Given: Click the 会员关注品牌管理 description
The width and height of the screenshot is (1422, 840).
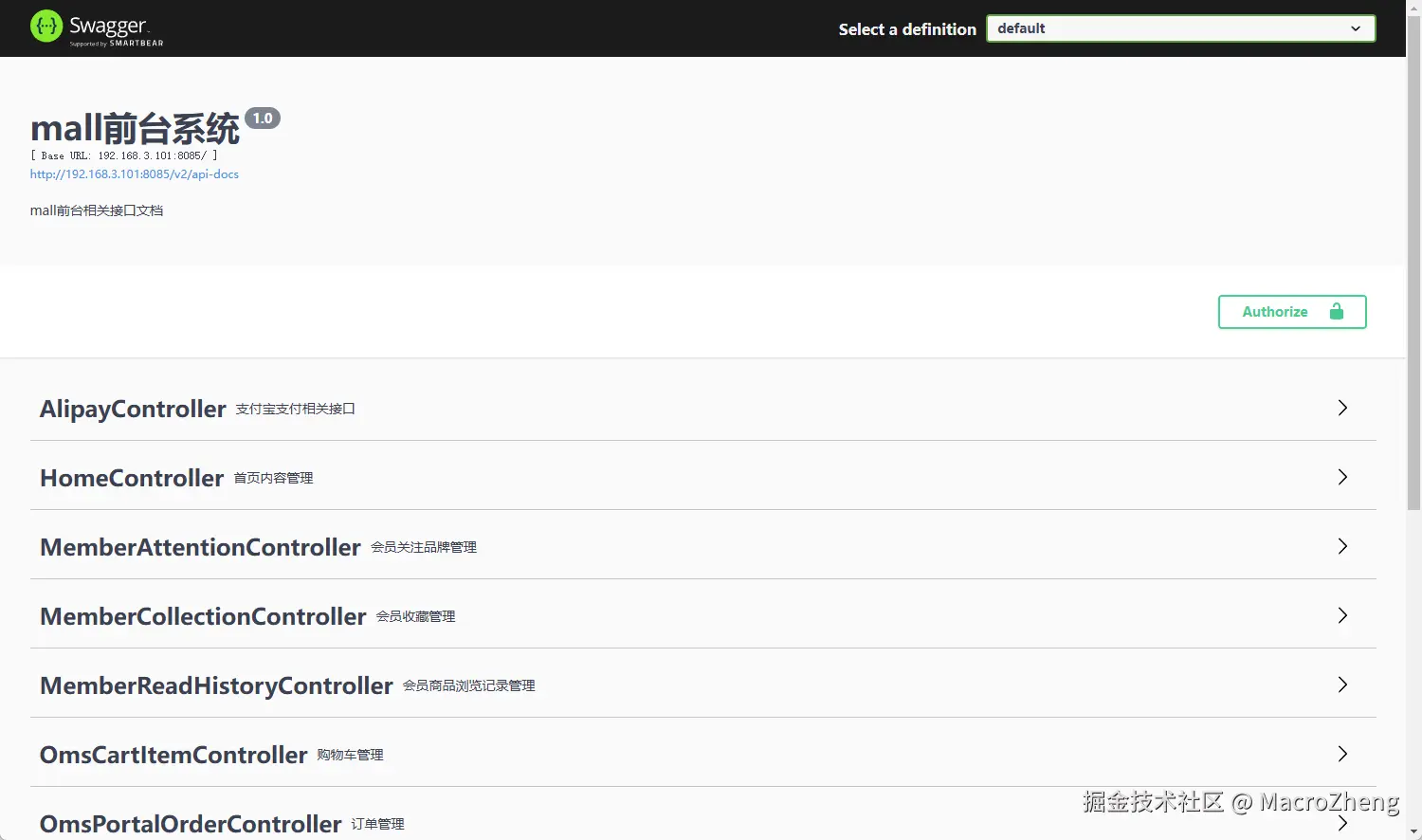Looking at the screenshot, I should point(424,547).
